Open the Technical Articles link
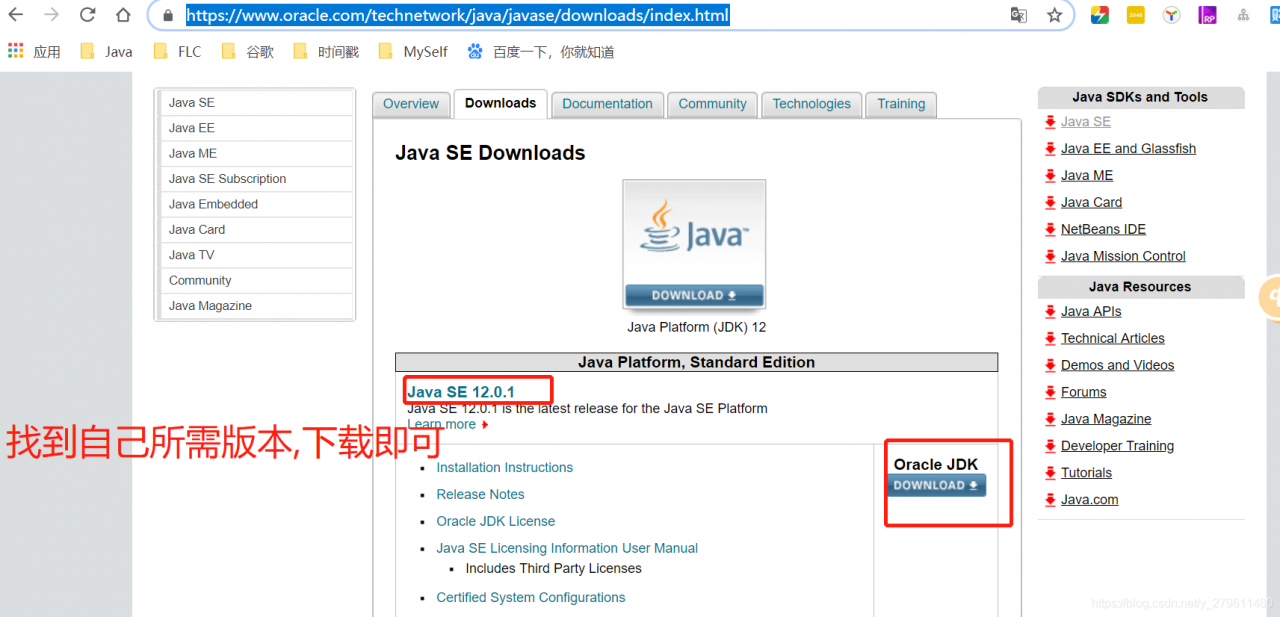Image resolution: width=1280 pixels, height=617 pixels. click(x=1113, y=338)
